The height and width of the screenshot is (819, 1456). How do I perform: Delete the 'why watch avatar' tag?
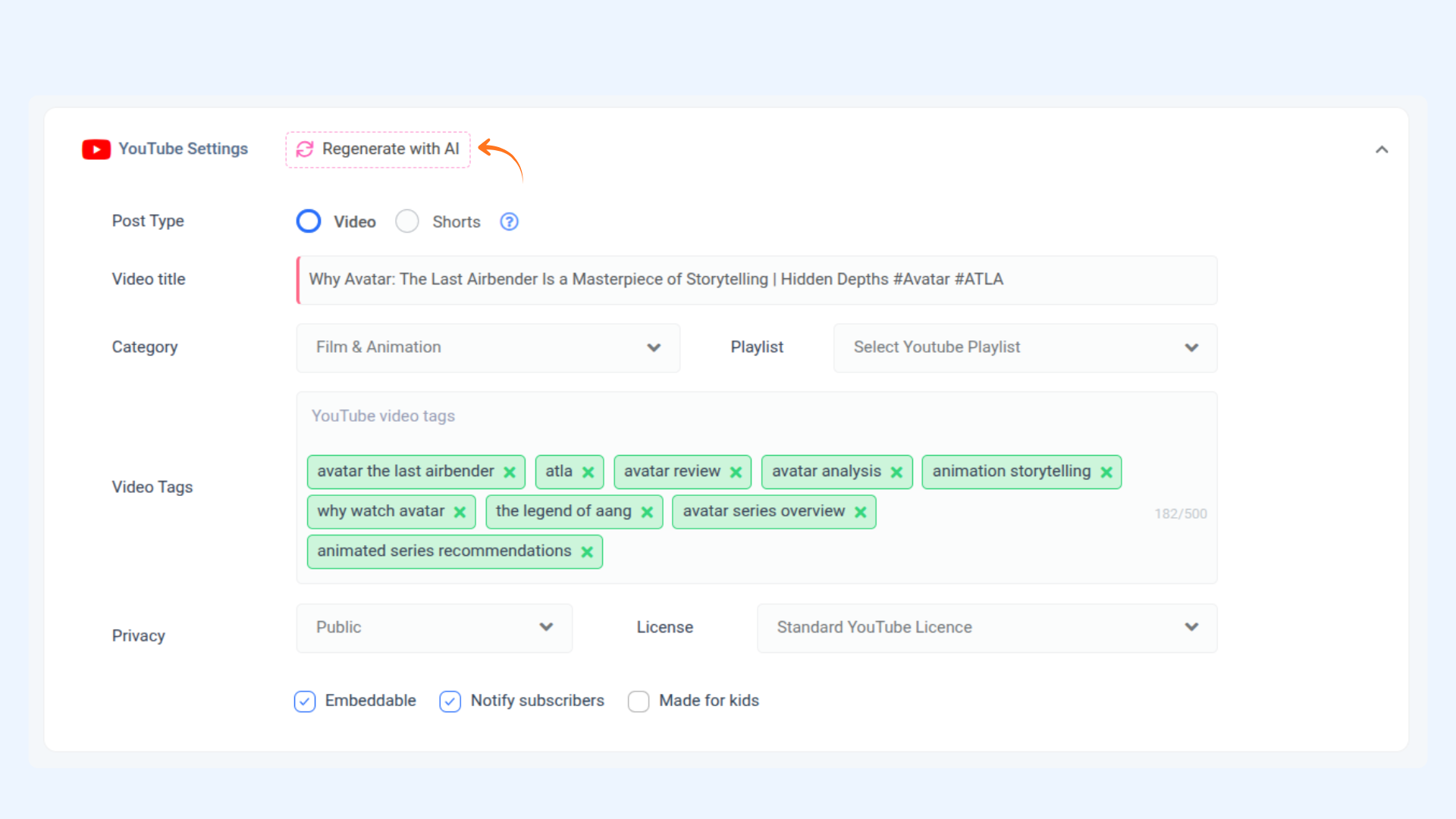tap(460, 513)
